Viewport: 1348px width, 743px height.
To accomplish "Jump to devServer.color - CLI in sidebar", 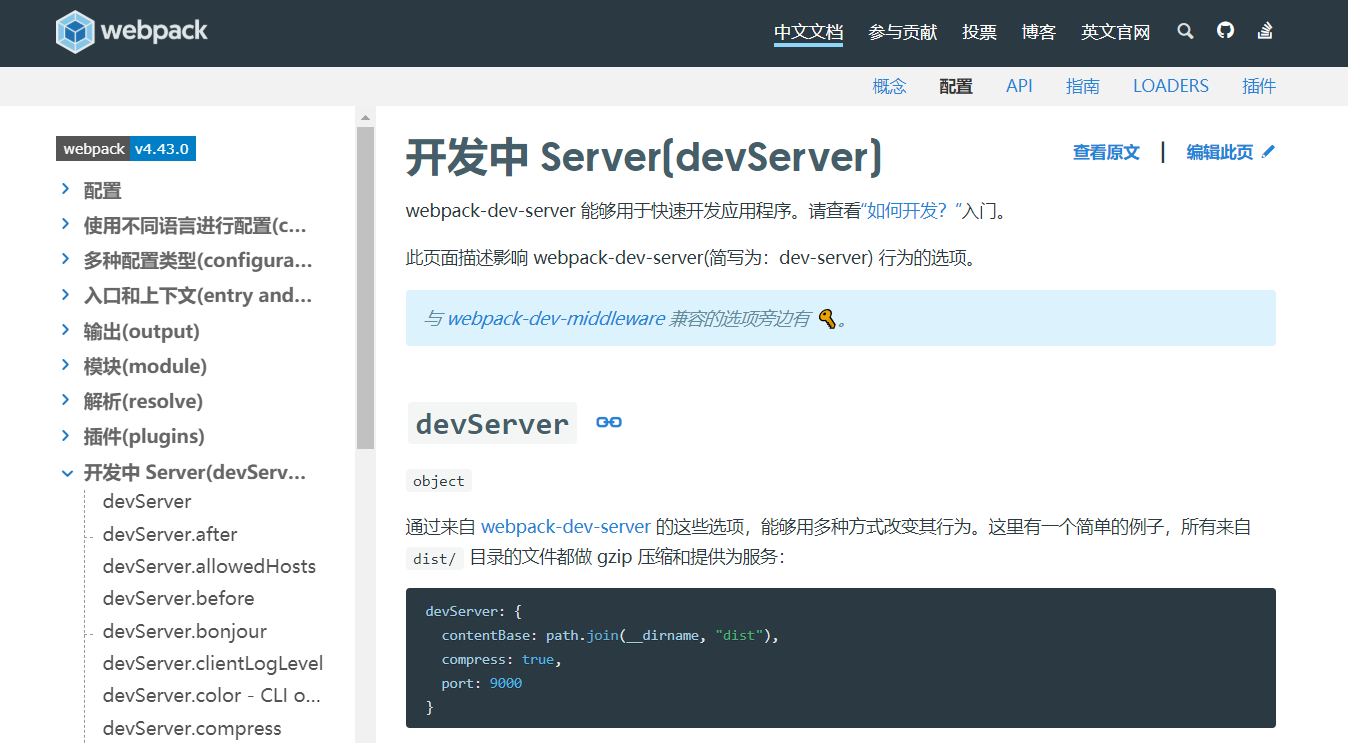I will [211, 695].
